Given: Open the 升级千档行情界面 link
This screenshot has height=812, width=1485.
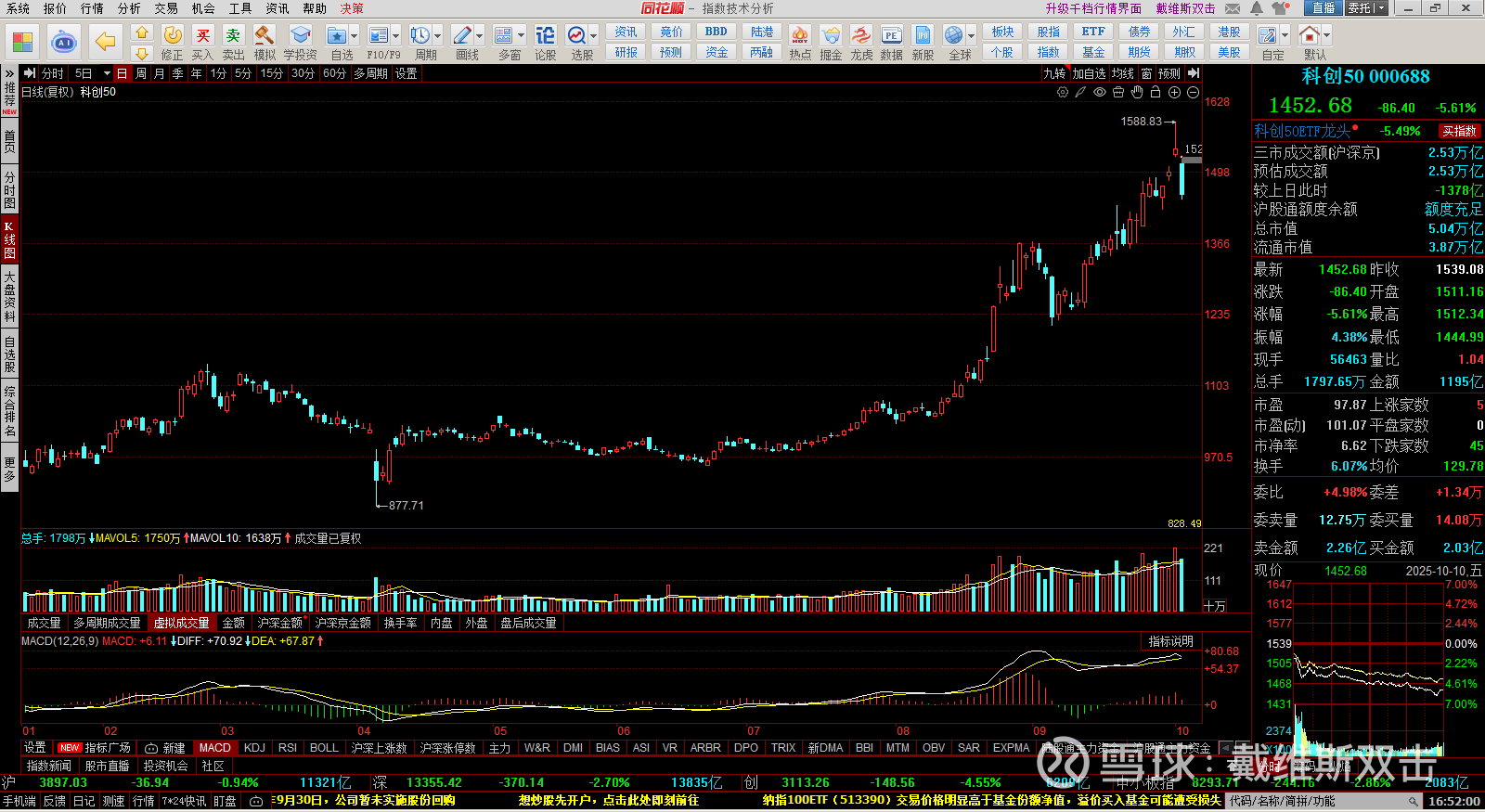Looking at the screenshot, I should [x=1094, y=8].
